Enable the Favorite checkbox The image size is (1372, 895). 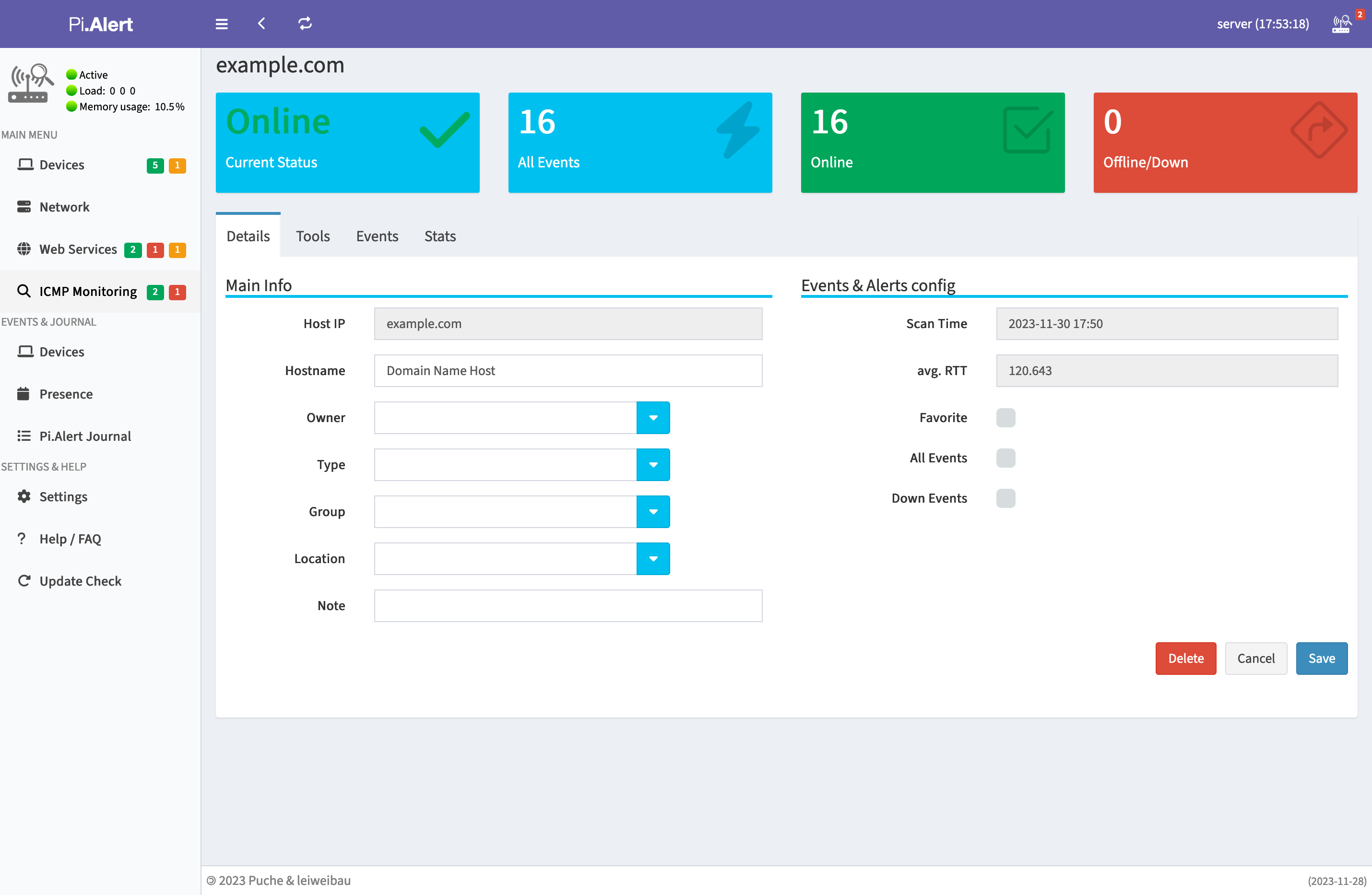pos(1005,418)
